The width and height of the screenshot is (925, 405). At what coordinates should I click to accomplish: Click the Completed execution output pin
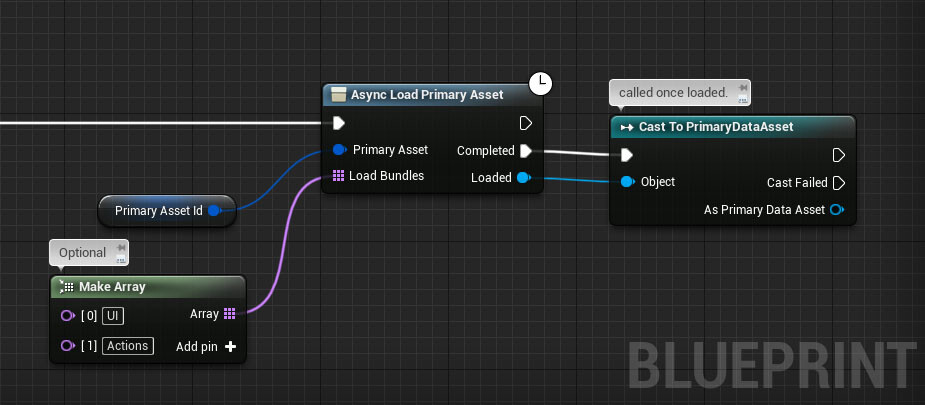pos(525,151)
